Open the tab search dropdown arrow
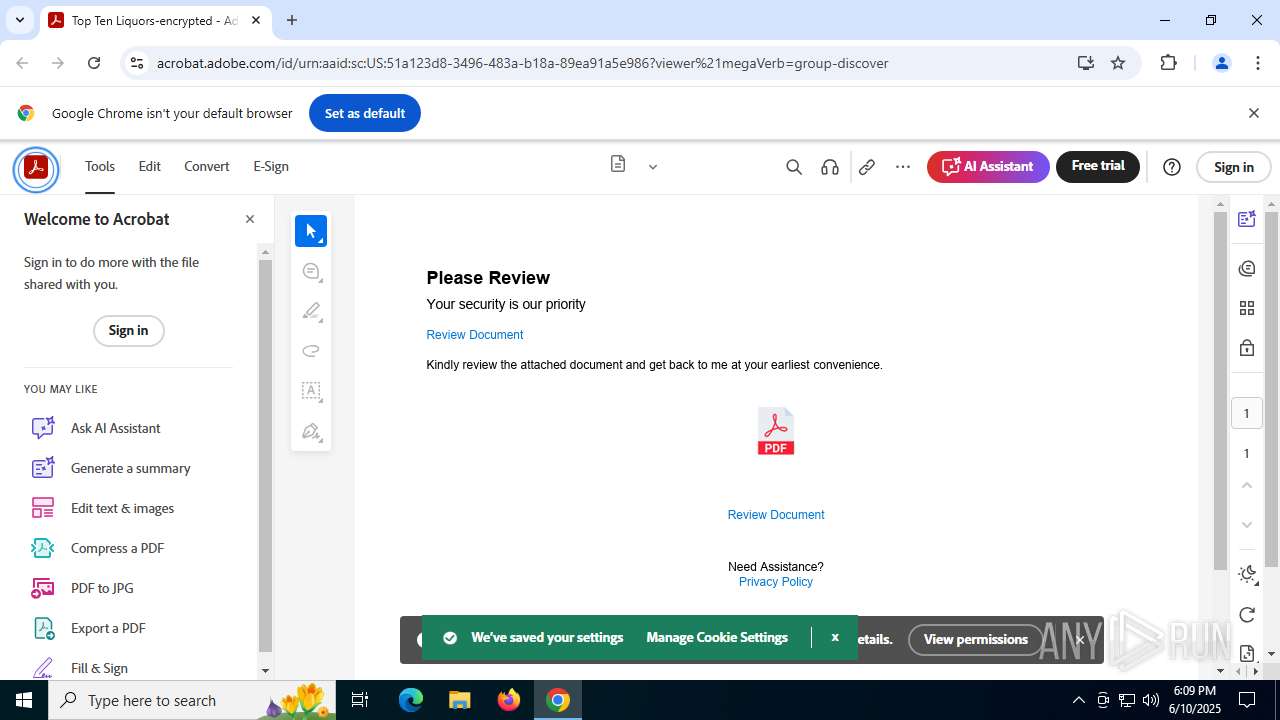Viewport: 1280px width, 720px height. pos(19,20)
